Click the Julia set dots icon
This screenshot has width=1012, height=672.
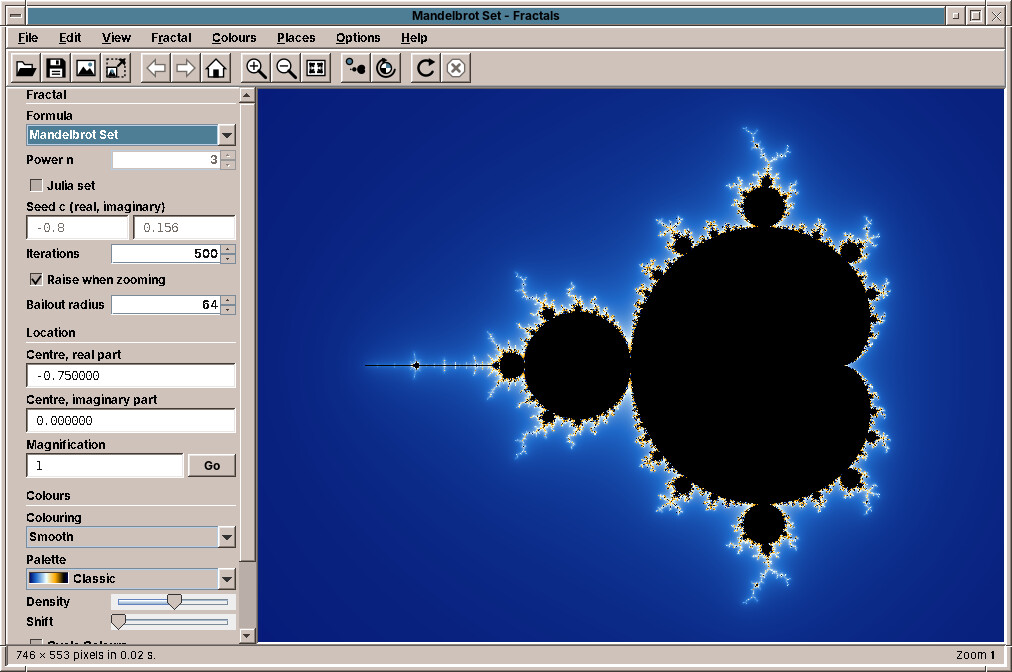point(356,68)
